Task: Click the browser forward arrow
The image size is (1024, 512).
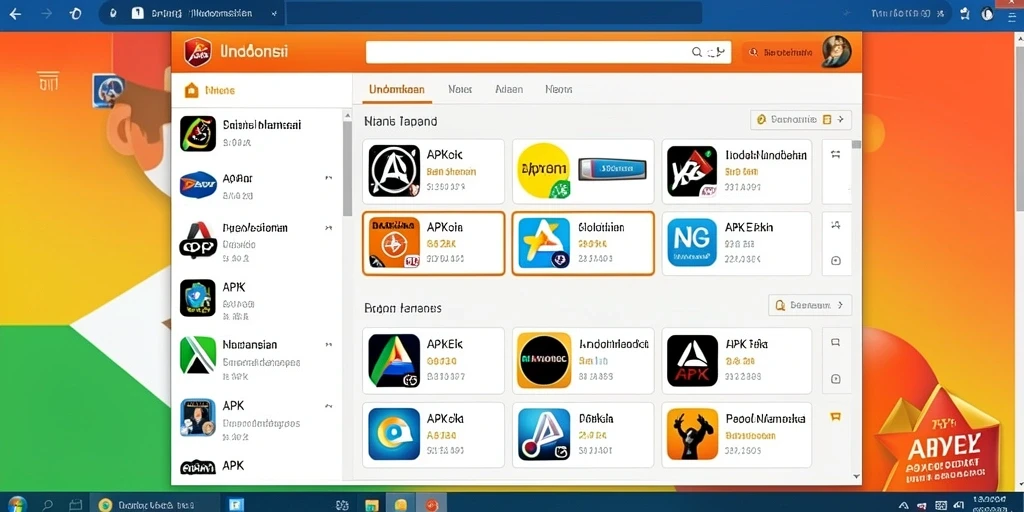Action: pyautogui.click(x=46, y=14)
